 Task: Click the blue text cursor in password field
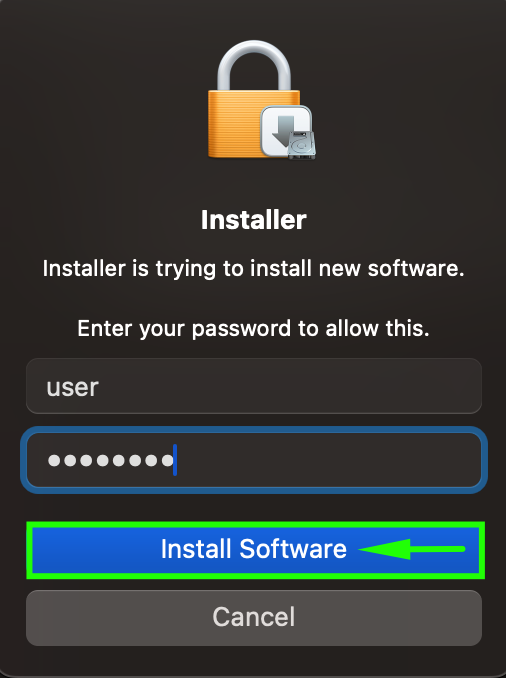click(x=175, y=460)
